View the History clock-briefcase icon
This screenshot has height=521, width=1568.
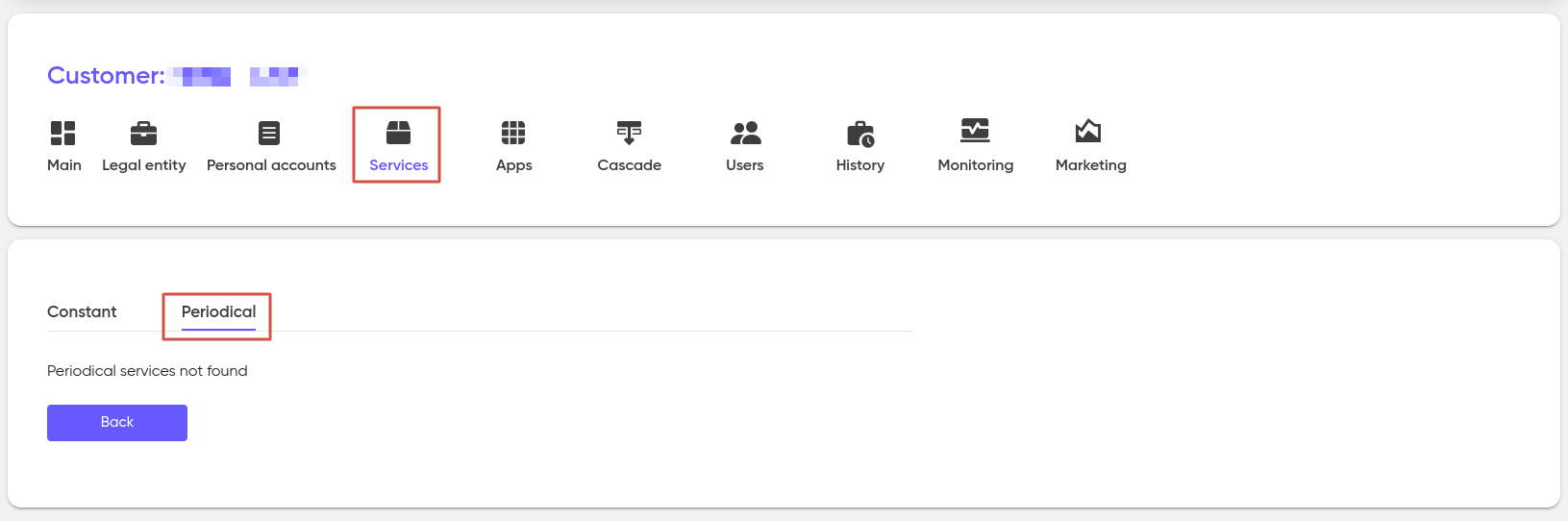click(x=860, y=134)
